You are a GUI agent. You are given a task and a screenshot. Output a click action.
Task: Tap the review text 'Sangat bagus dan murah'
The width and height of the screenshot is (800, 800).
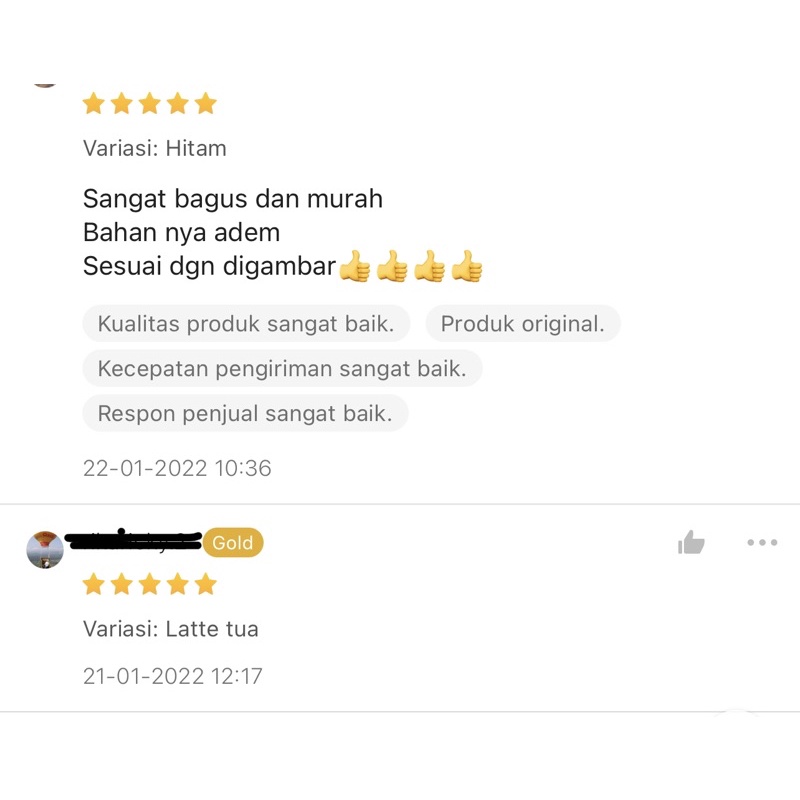(x=233, y=199)
